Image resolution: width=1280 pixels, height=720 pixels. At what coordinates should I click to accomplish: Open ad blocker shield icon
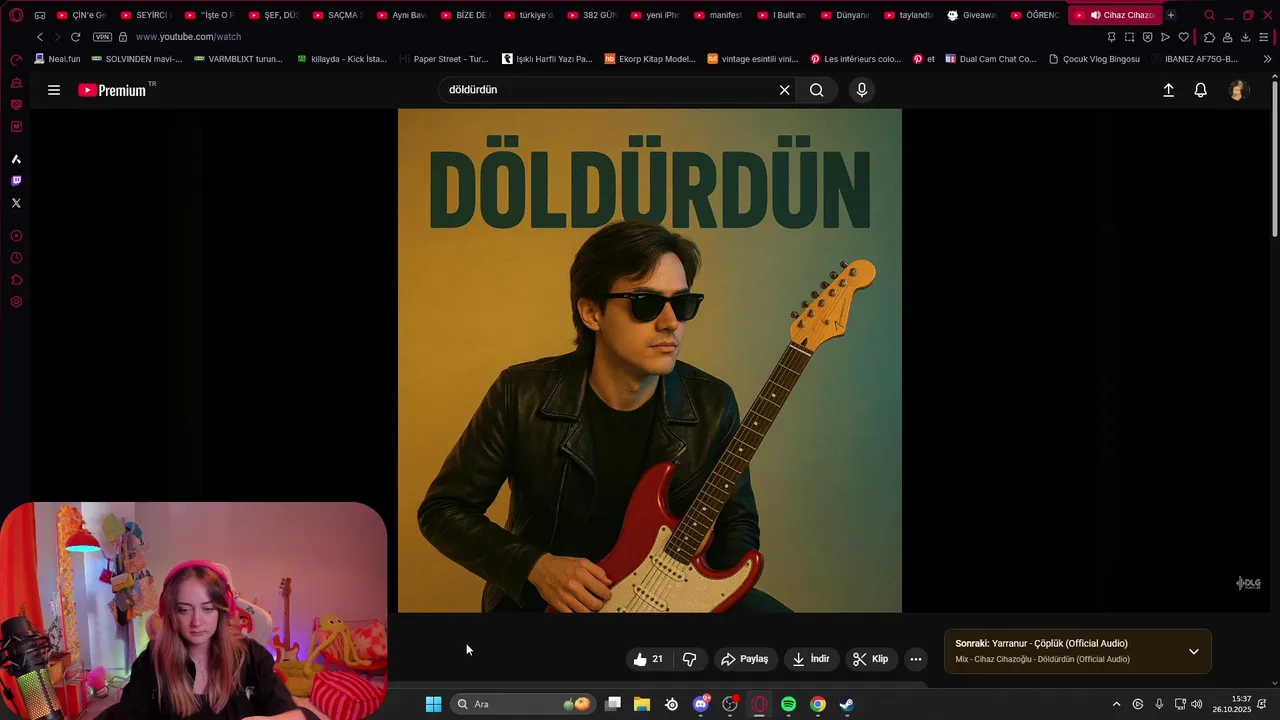1147,37
